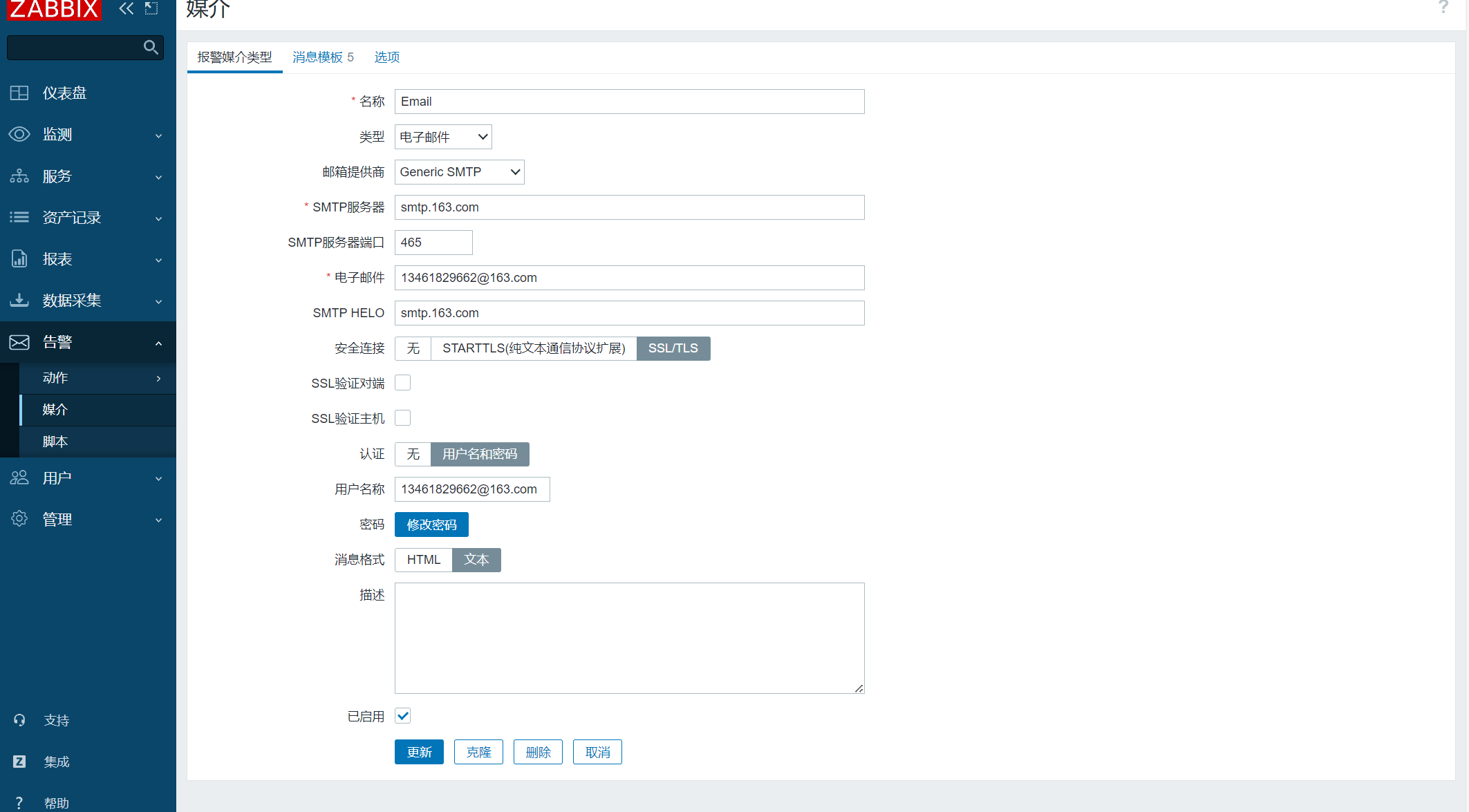Open the 类型 dropdown showing 电子邮件
This screenshot has height=812, width=1469.
coord(443,137)
